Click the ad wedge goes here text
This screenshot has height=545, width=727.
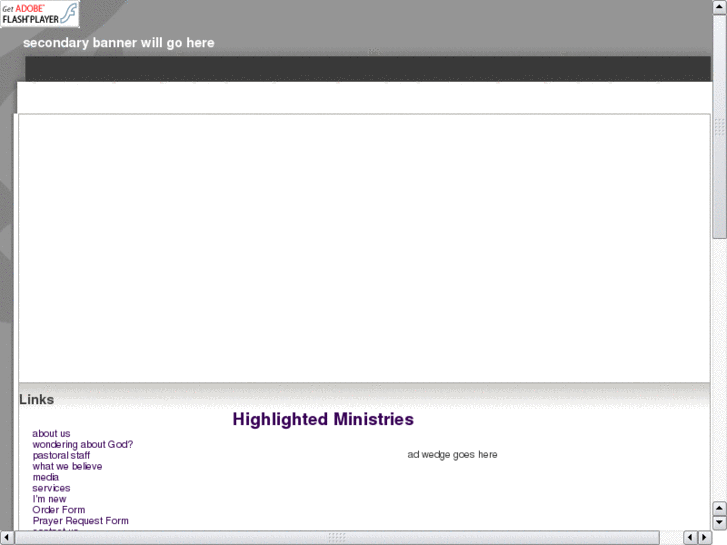click(452, 455)
